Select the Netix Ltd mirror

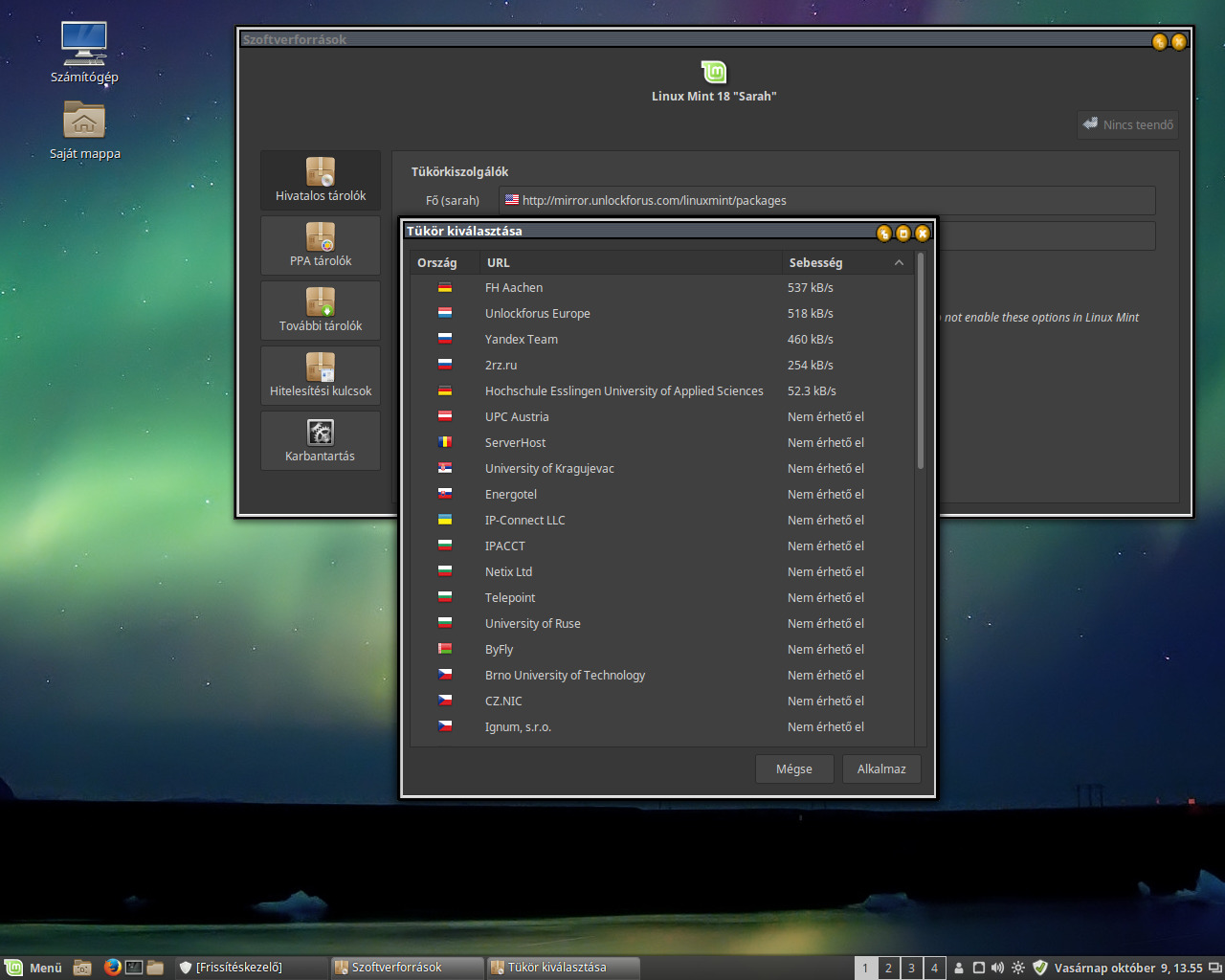click(x=661, y=571)
